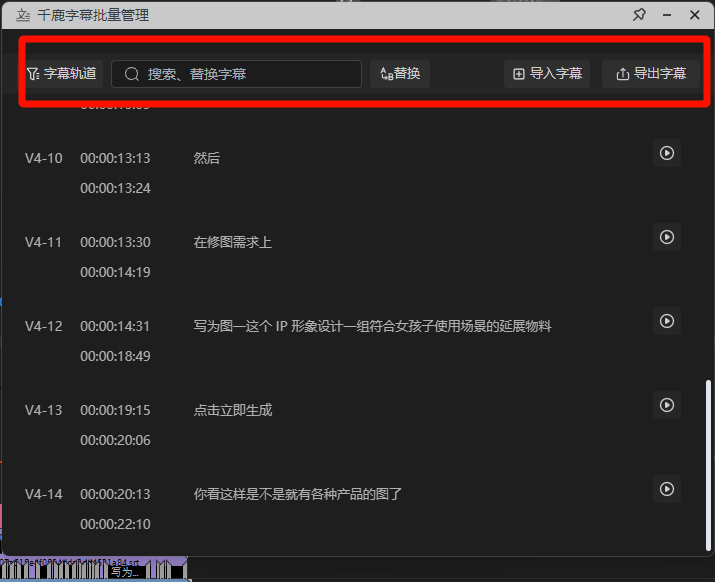Click end time 00:00:22:10
This screenshot has height=582, width=715.
(115, 524)
